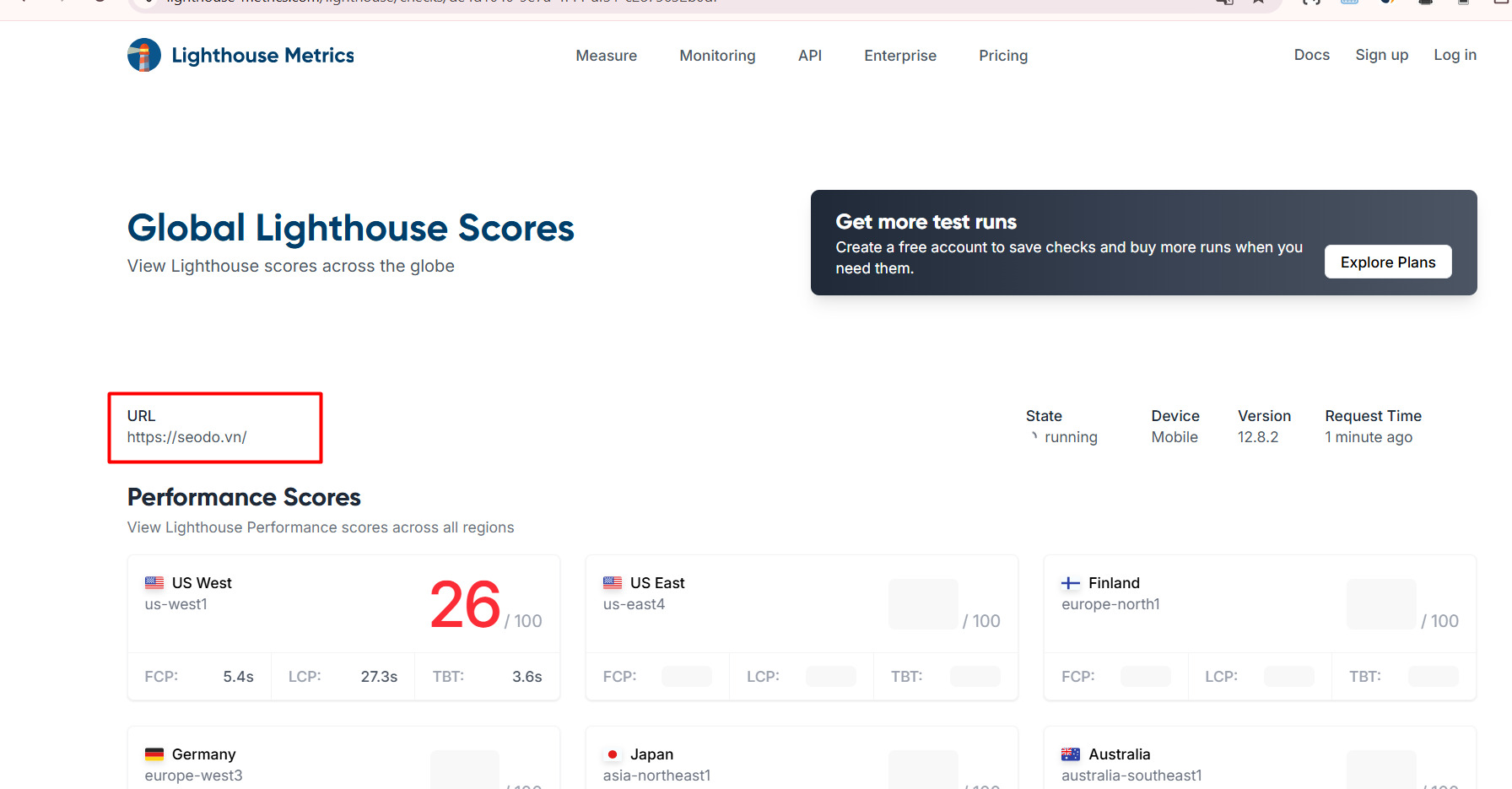
Task: Click "View Lighthouse scores across the globe" subtitle
Action: point(291,266)
